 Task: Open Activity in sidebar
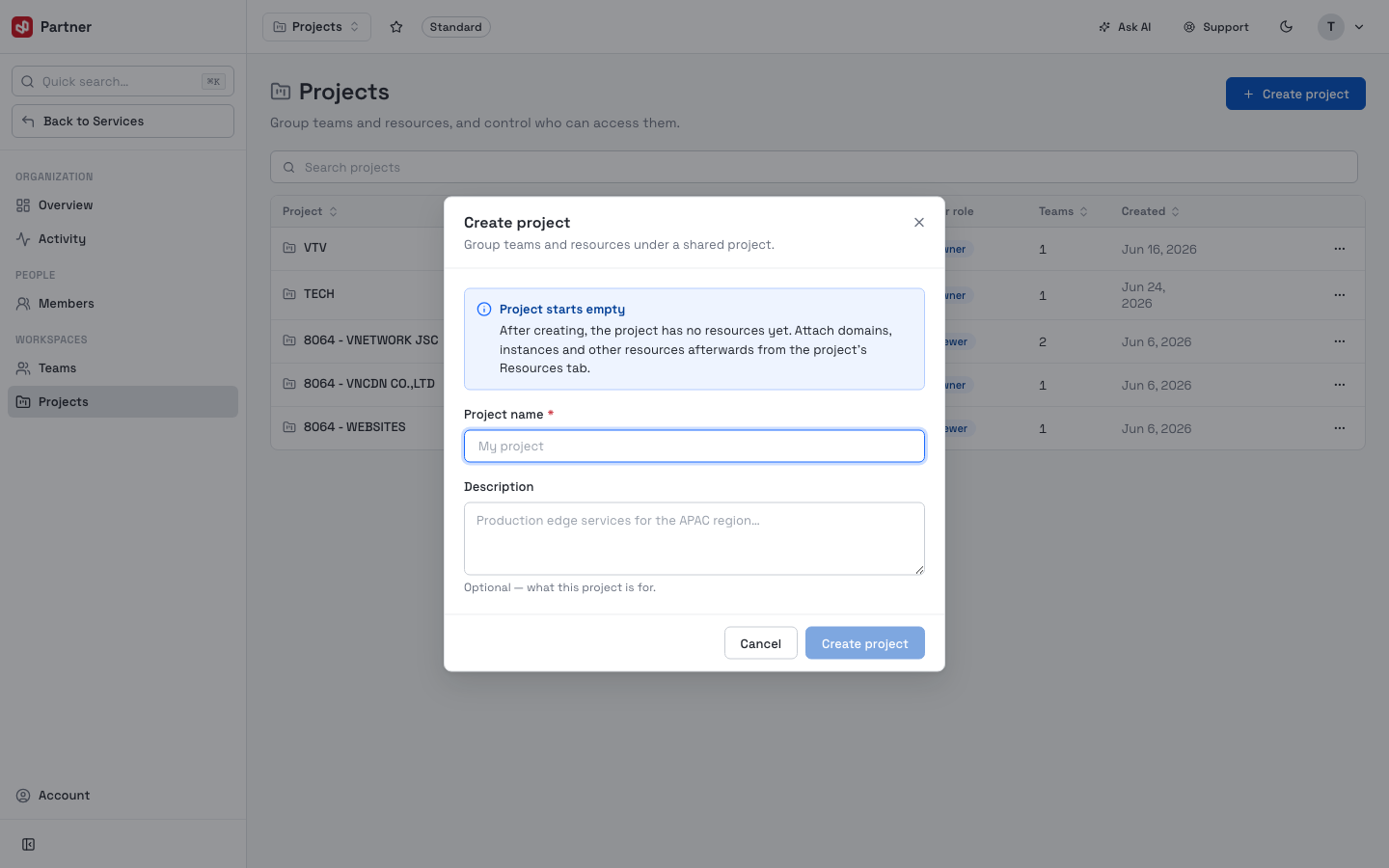coord(123,239)
